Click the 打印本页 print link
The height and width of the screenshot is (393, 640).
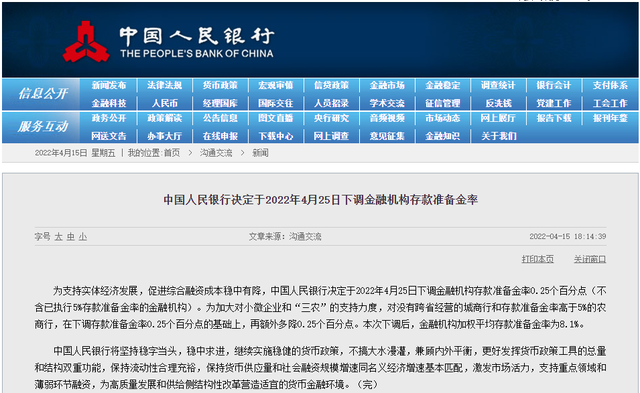coord(538,259)
